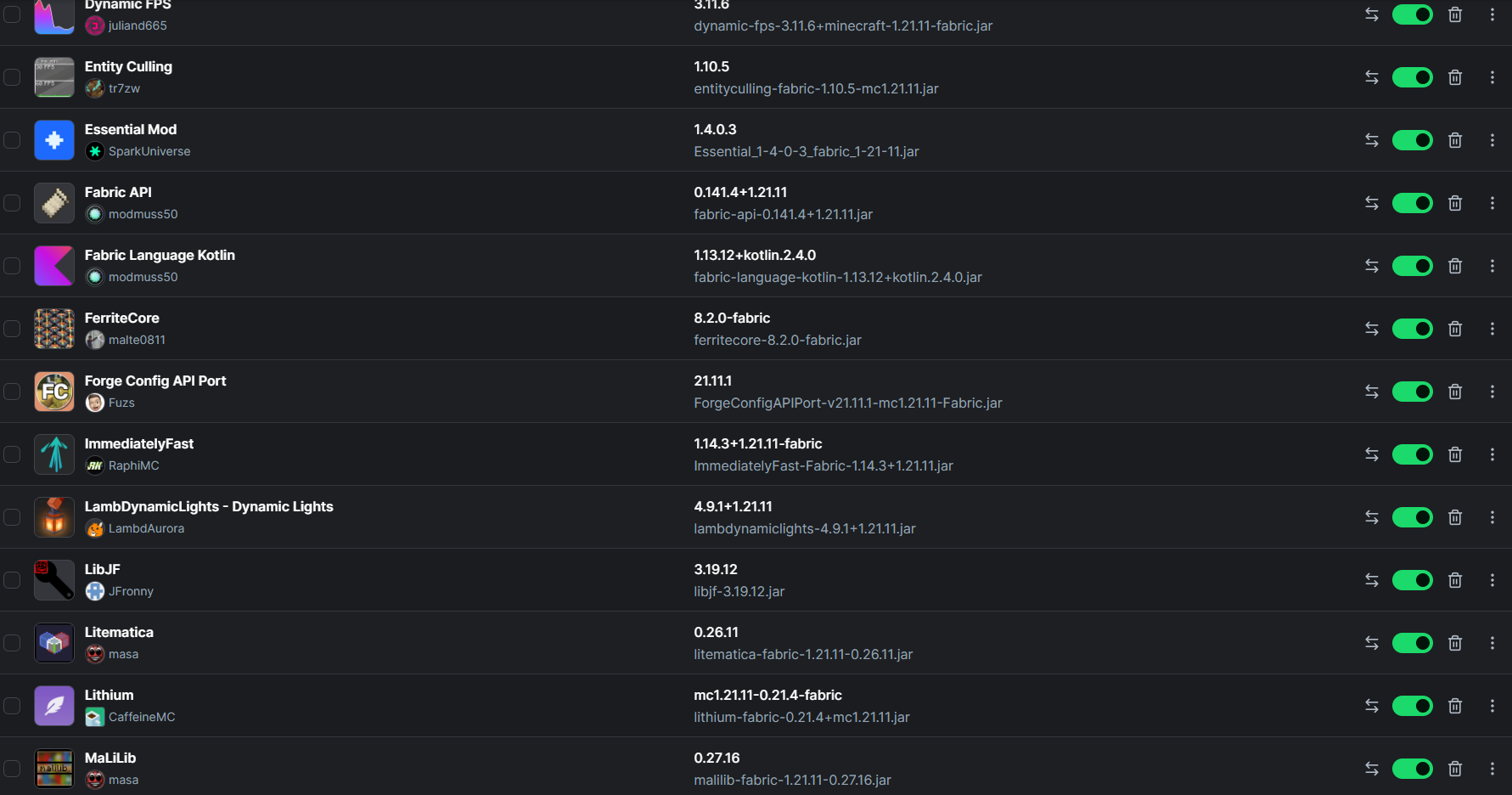Open author masa under Litematica
The width and height of the screenshot is (1512, 795).
click(x=123, y=654)
